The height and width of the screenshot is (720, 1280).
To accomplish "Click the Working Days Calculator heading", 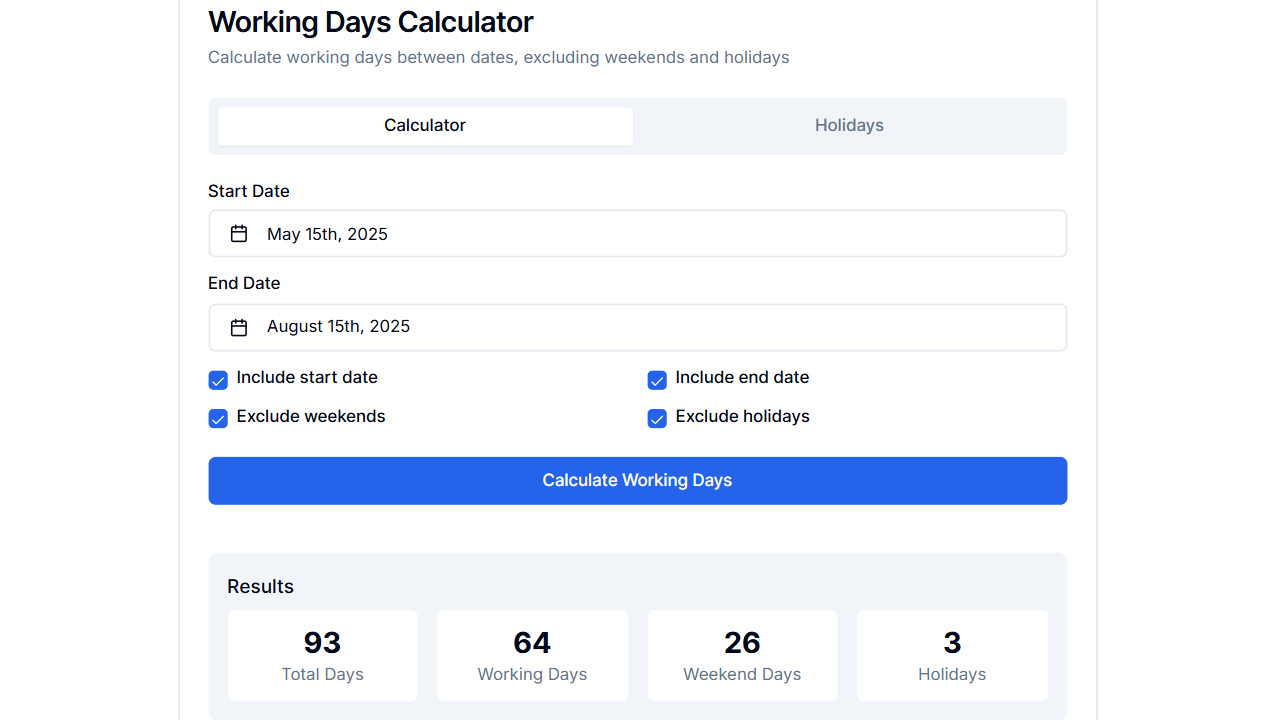I will click(370, 22).
